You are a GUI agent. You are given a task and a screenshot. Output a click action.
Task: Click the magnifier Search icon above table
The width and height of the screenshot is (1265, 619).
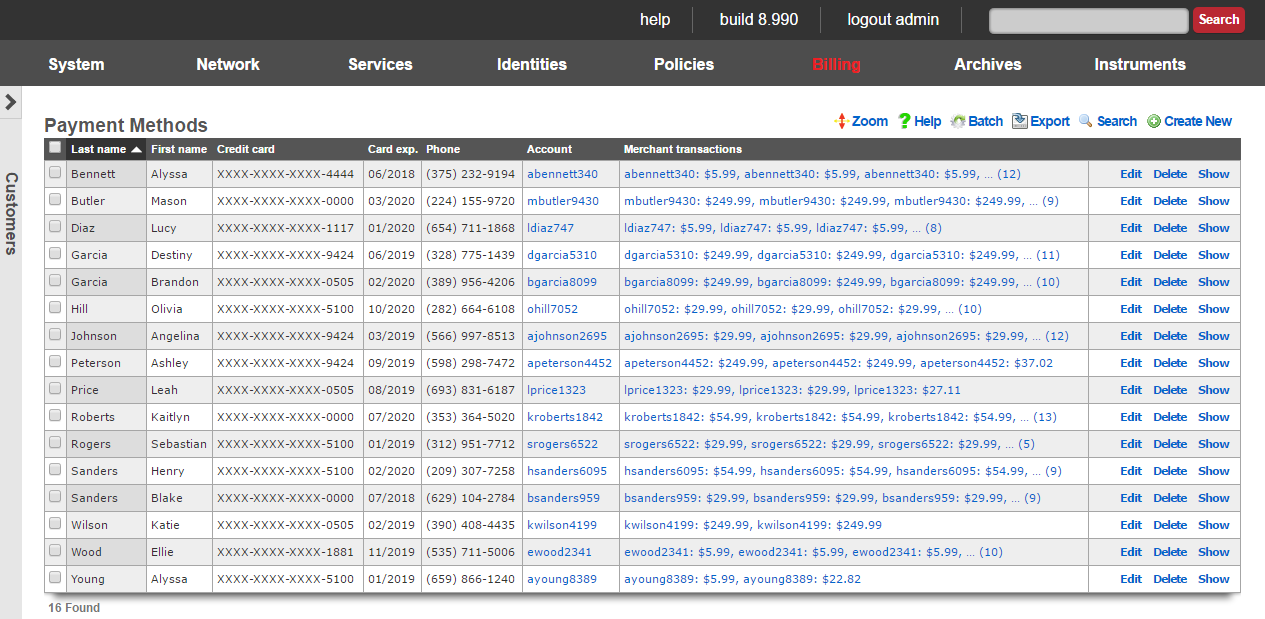pos(1086,121)
